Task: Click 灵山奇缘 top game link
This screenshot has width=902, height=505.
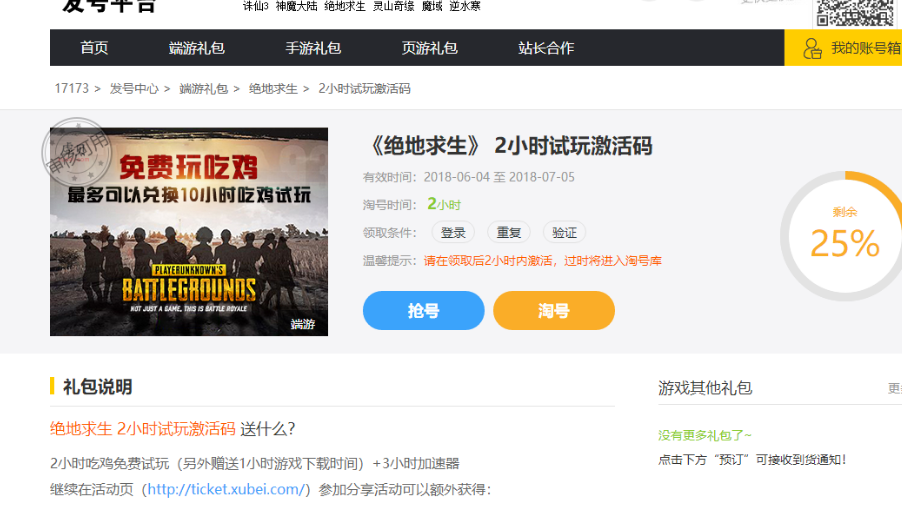Action: click(393, 6)
